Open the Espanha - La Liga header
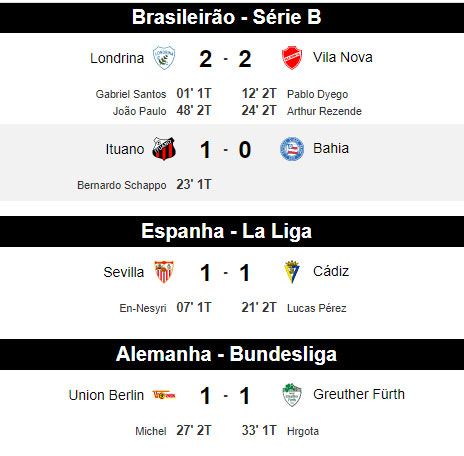This screenshot has height=456, width=464. click(226, 231)
